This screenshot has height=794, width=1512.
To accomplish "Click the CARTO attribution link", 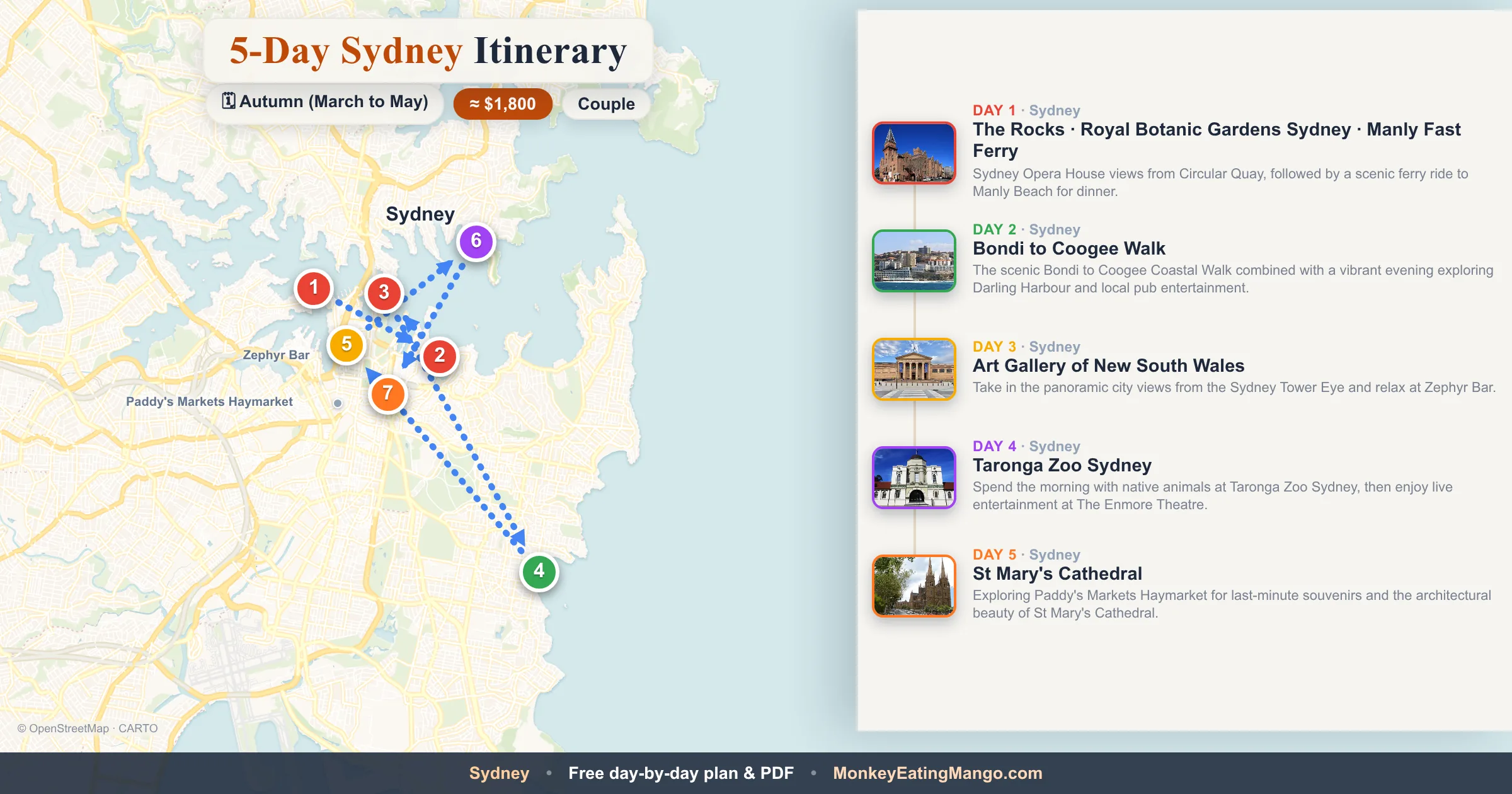I will pos(138,728).
